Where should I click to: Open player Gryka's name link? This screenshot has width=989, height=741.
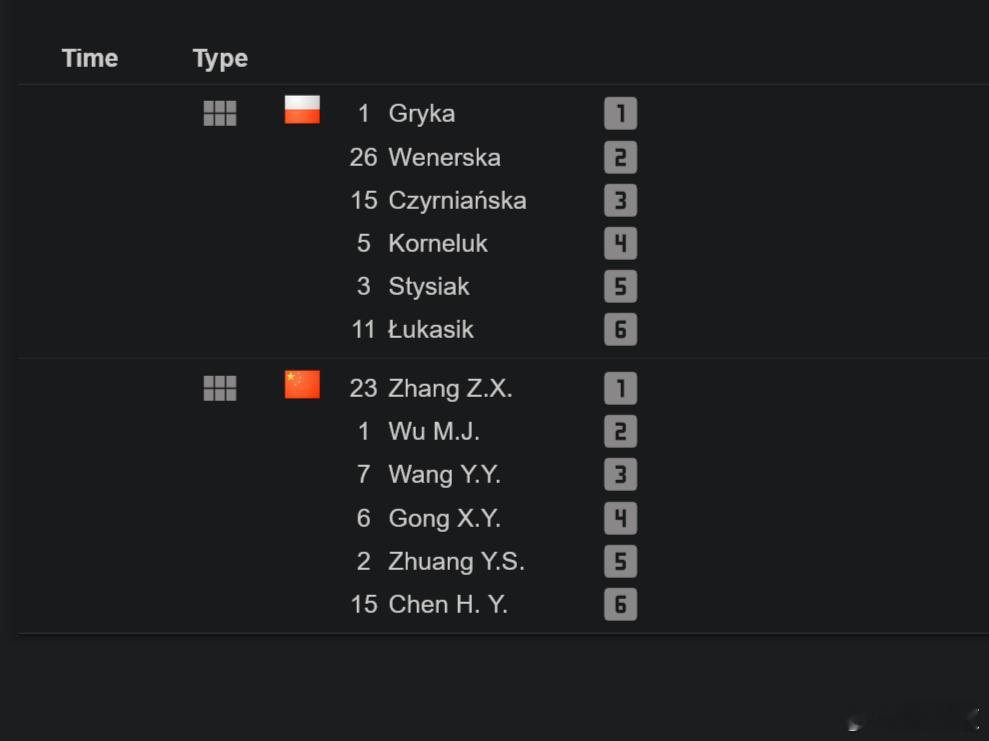point(421,114)
